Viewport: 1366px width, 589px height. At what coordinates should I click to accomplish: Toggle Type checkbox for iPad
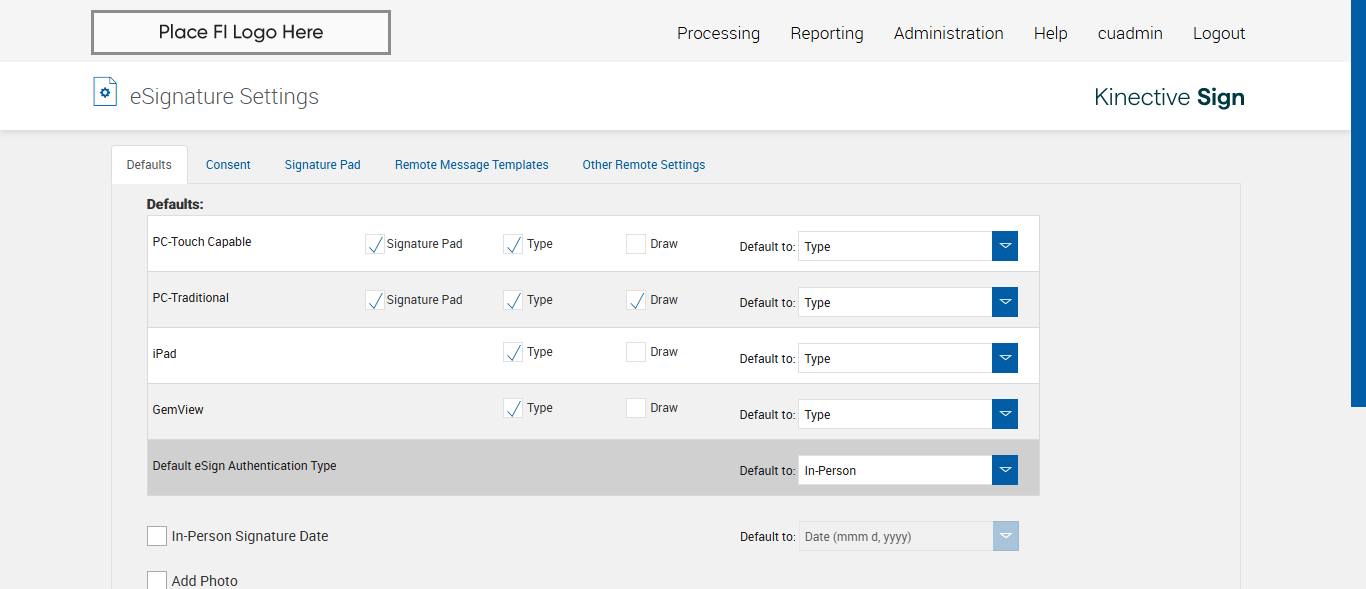tap(513, 352)
